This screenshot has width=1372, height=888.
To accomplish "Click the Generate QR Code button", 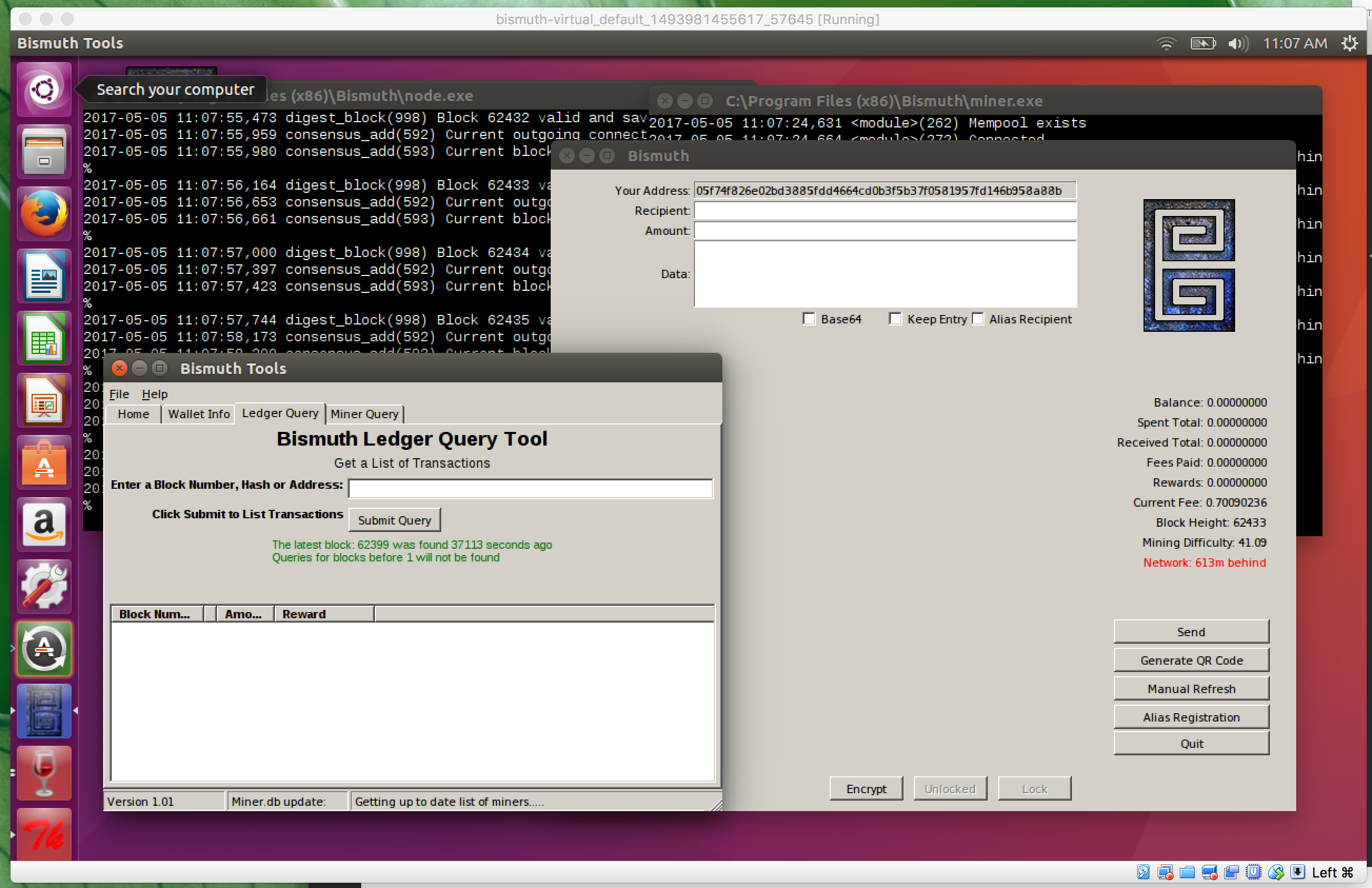I will click(1191, 659).
